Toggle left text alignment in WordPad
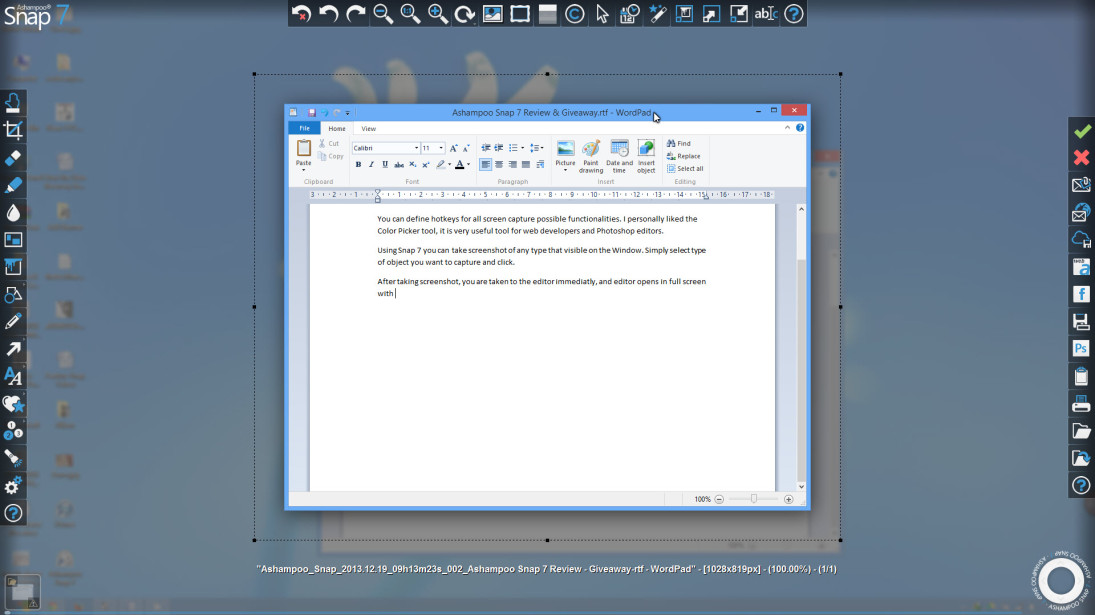The image size is (1095, 615). [485, 165]
